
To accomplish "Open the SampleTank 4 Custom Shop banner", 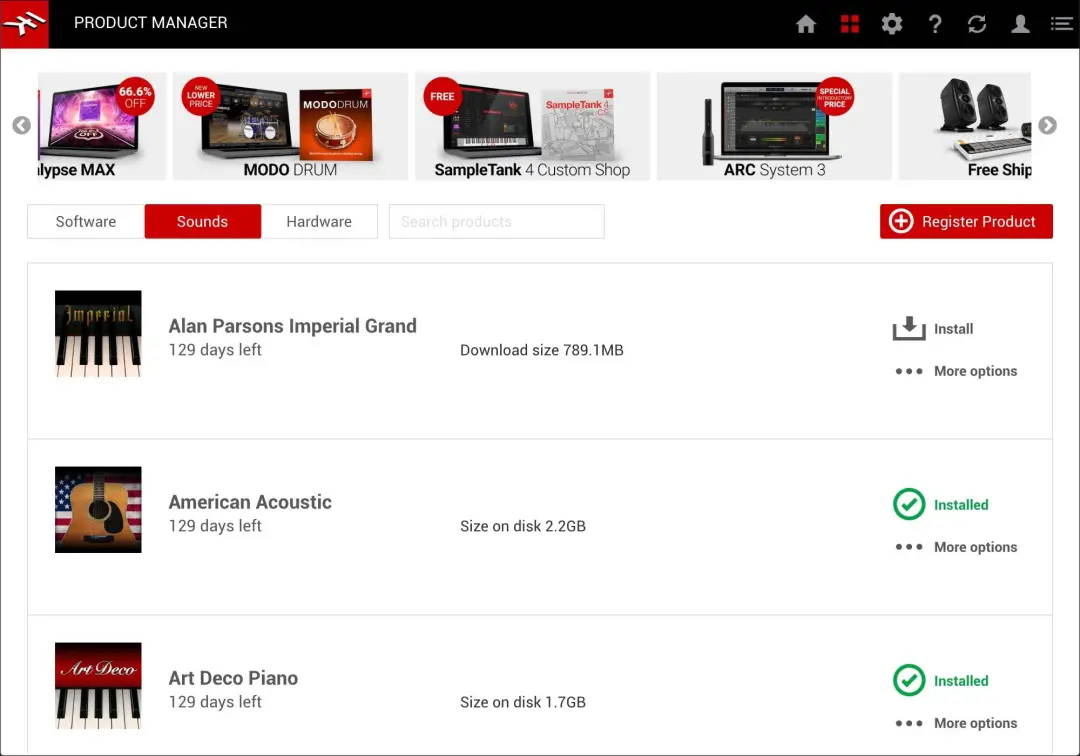I will [x=532, y=126].
